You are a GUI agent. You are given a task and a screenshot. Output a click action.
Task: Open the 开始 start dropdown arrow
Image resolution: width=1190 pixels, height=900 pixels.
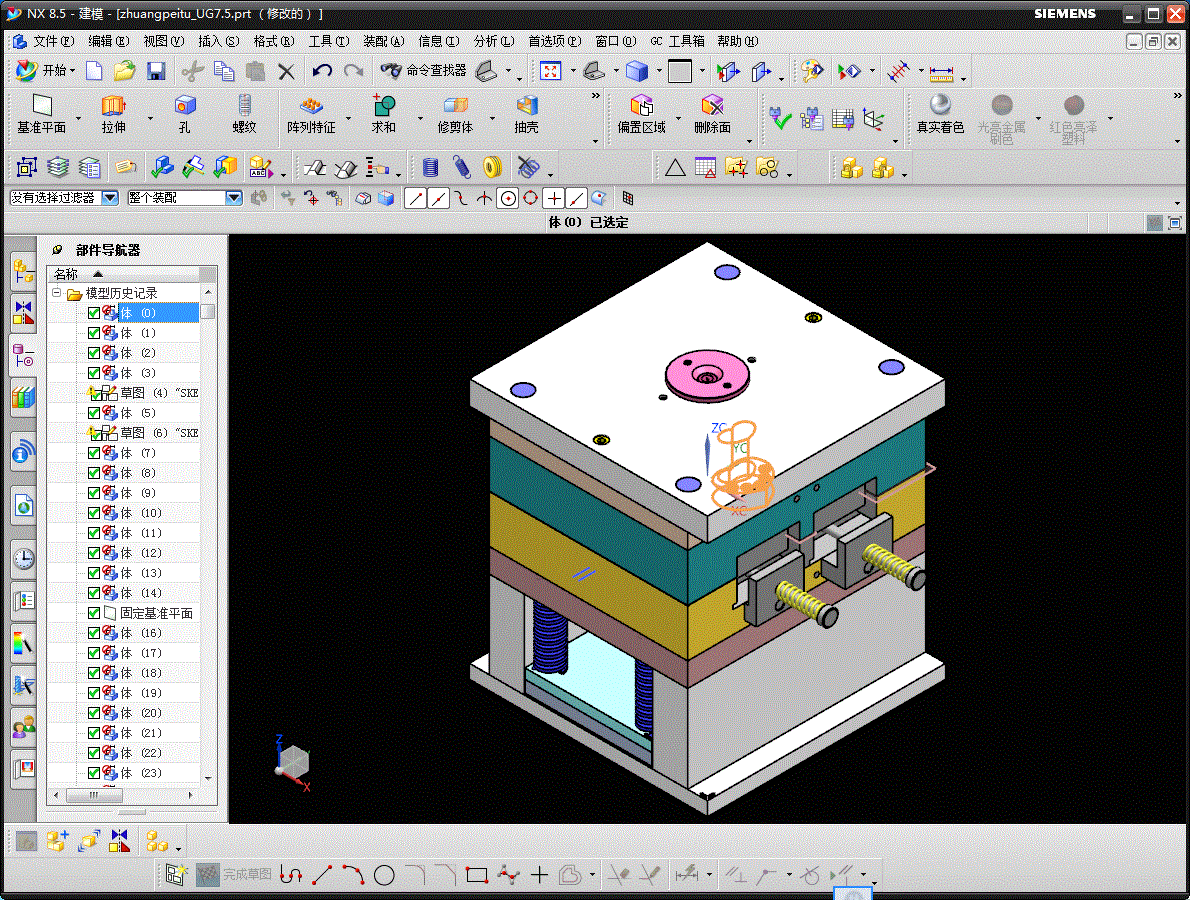click(72, 71)
